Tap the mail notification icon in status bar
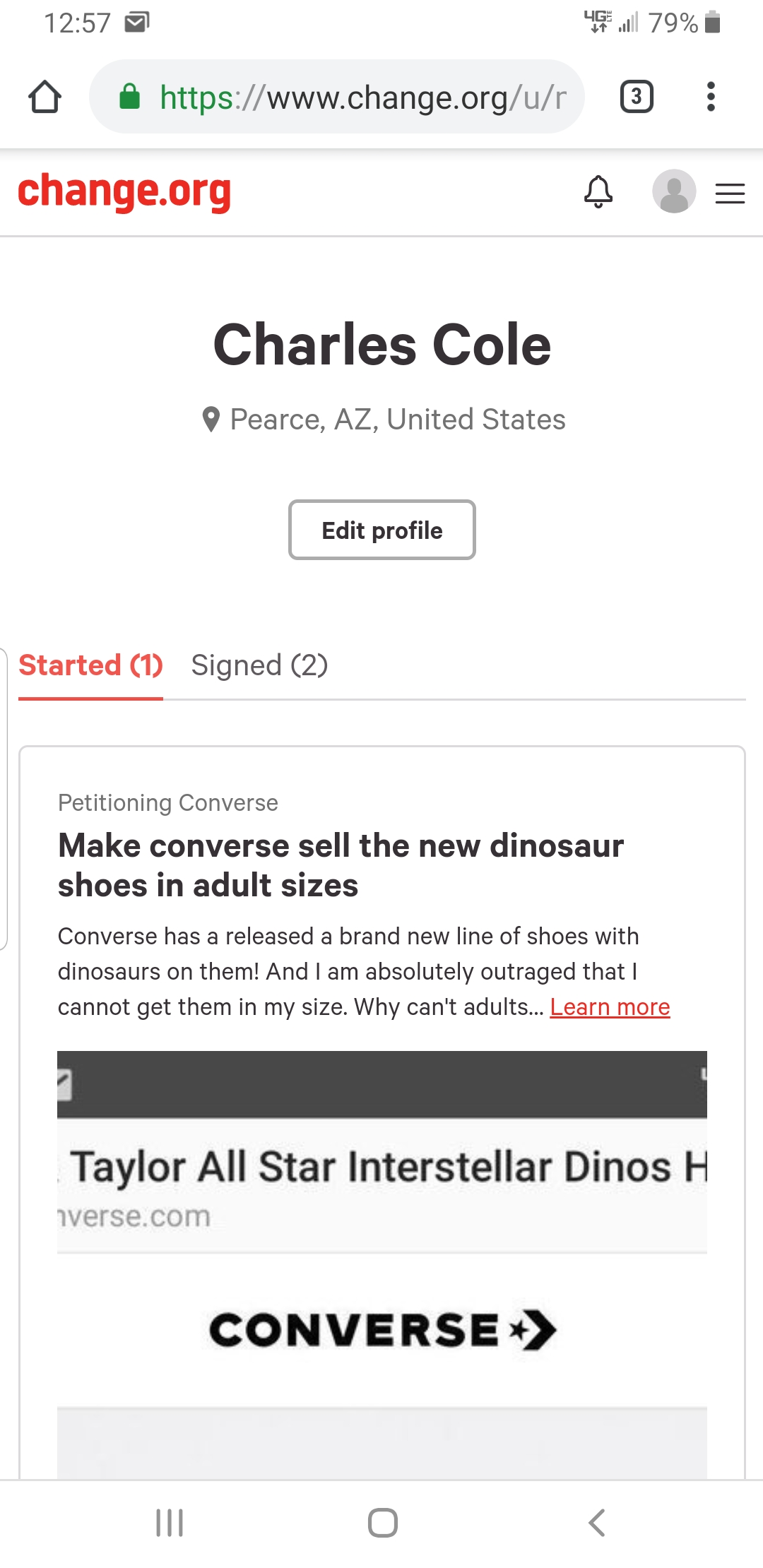The image size is (763, 1568). pos(136,23)
